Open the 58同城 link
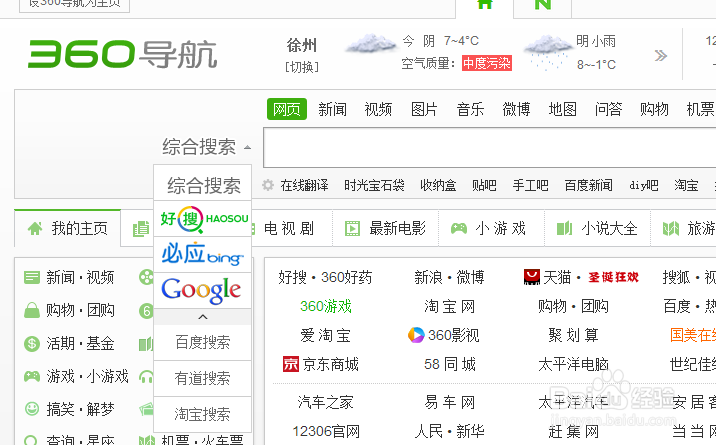This screenshot has width=716, height=445. click(450, 364)
